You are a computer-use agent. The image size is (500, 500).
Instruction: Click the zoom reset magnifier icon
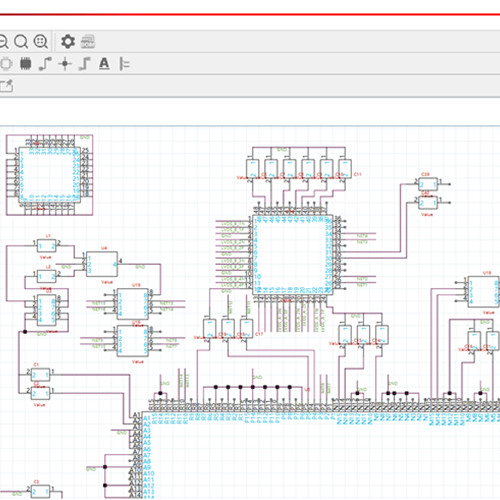[21, 42]
